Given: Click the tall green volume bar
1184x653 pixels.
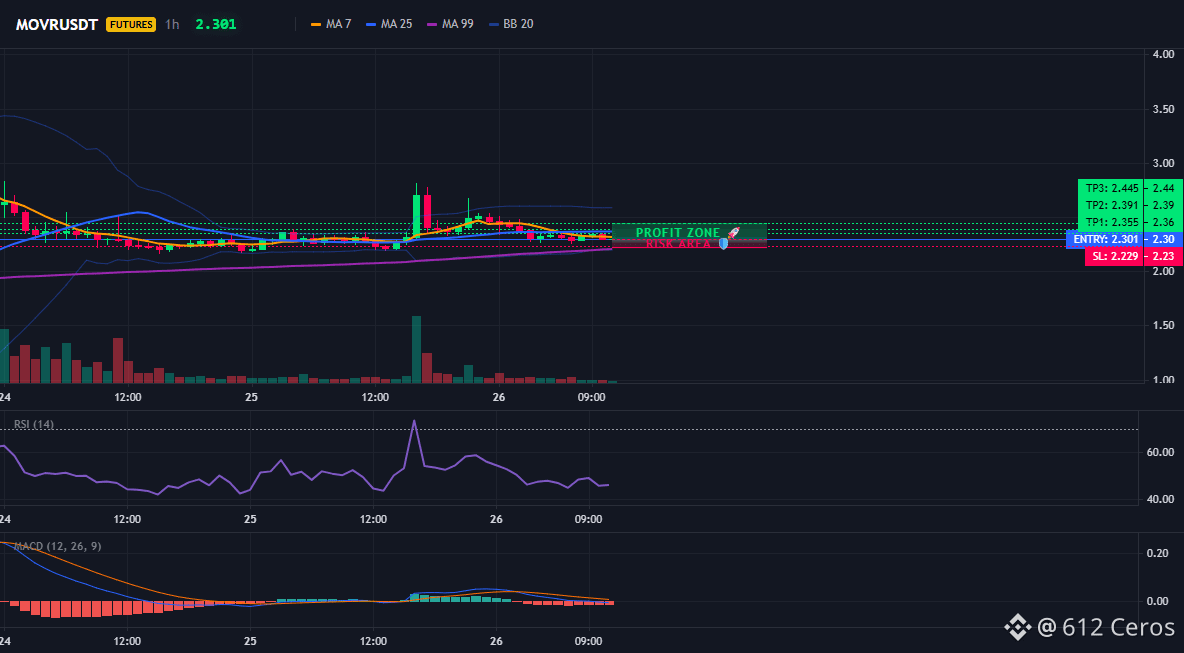Looking at the screenshot, I should (416, 350).
